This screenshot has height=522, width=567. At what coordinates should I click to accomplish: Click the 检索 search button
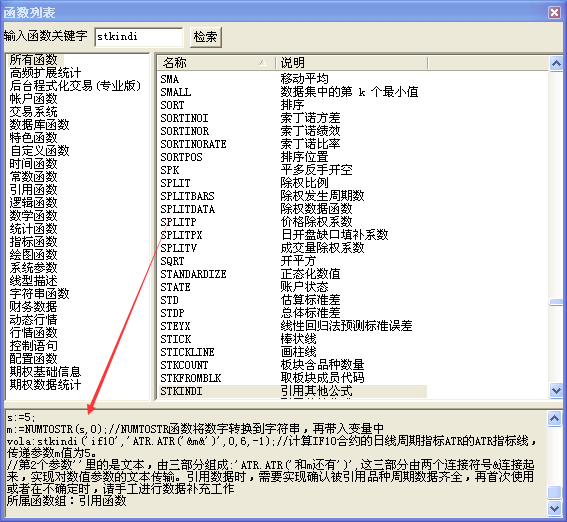pyautogui.click(x=206, y=37)
